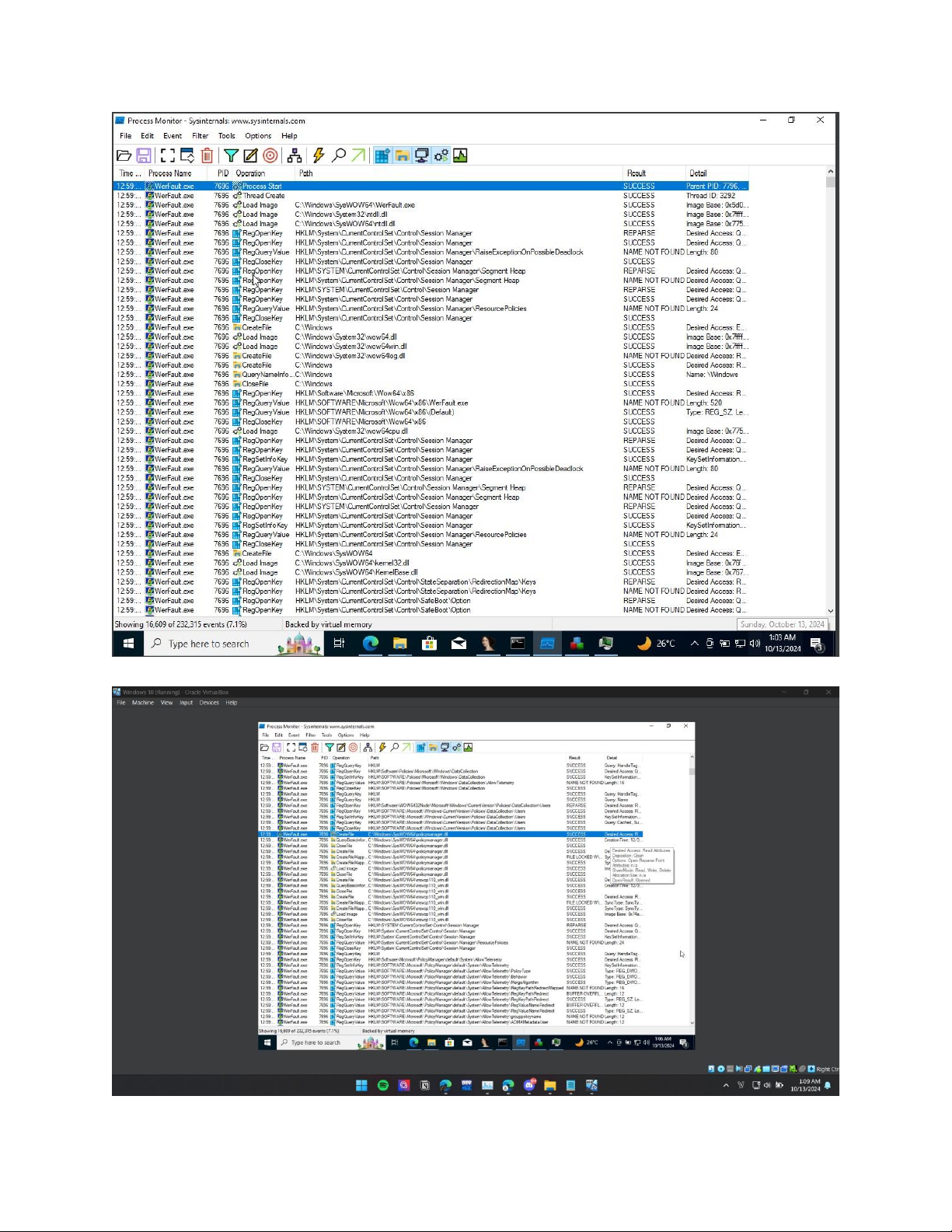Open the Start menu in the upper screenshot's taskbar
The image size is (952, 1232).
point(128,644)
